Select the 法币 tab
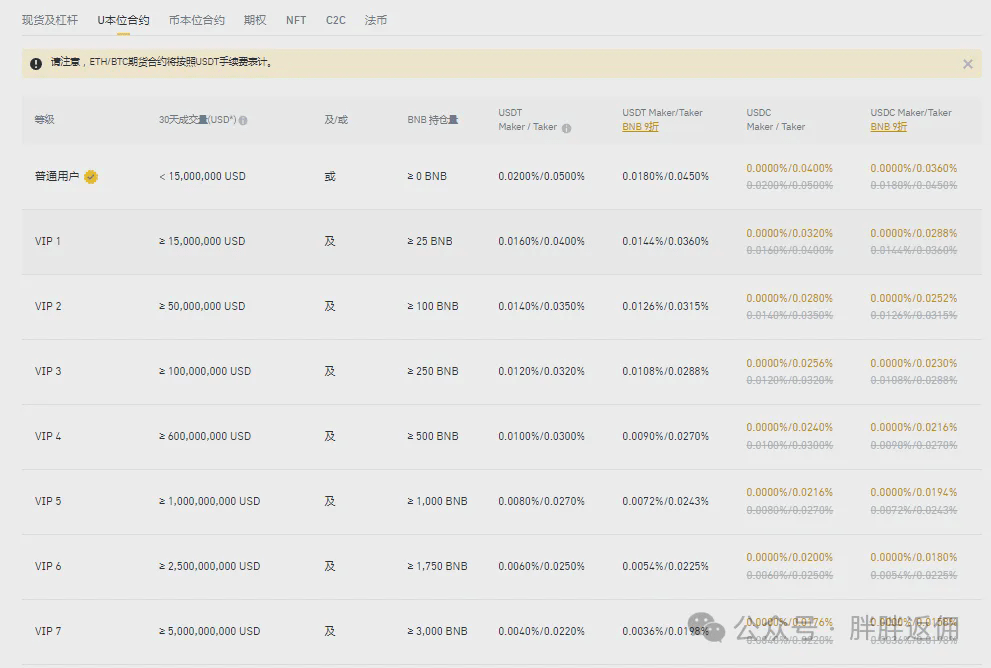991x668 pixels. [376, 20]
